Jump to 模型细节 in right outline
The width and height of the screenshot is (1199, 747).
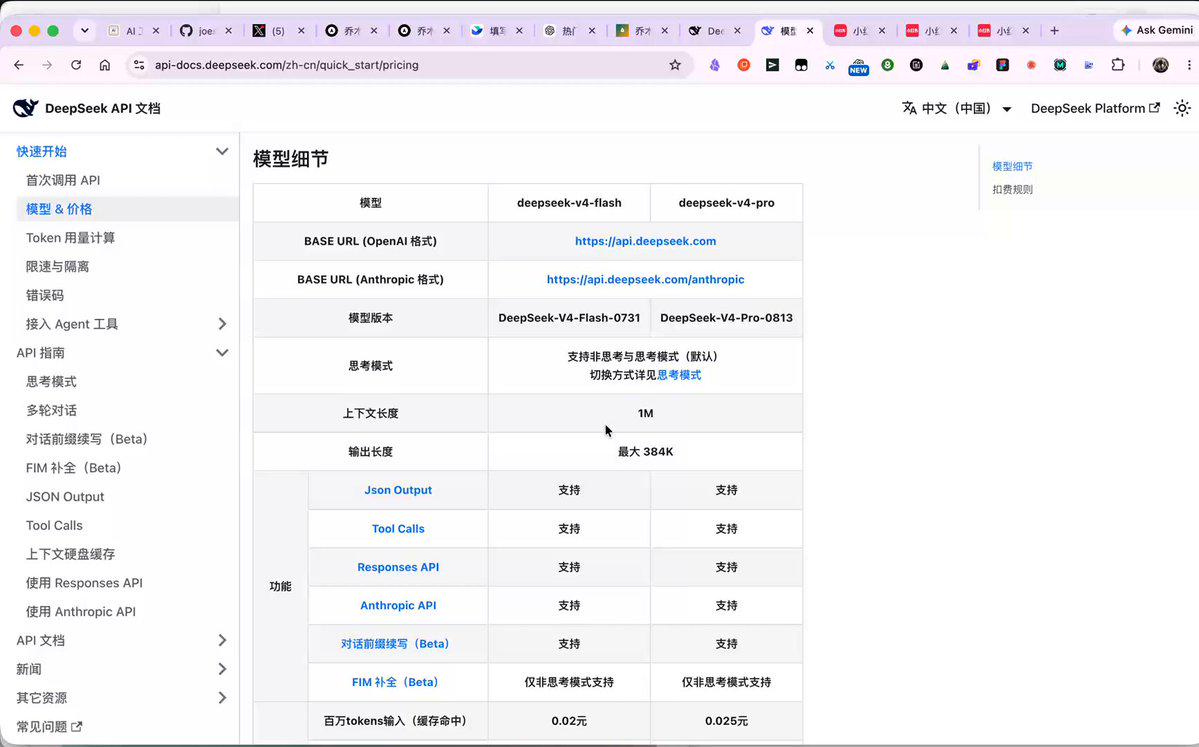click(1012, 166)
